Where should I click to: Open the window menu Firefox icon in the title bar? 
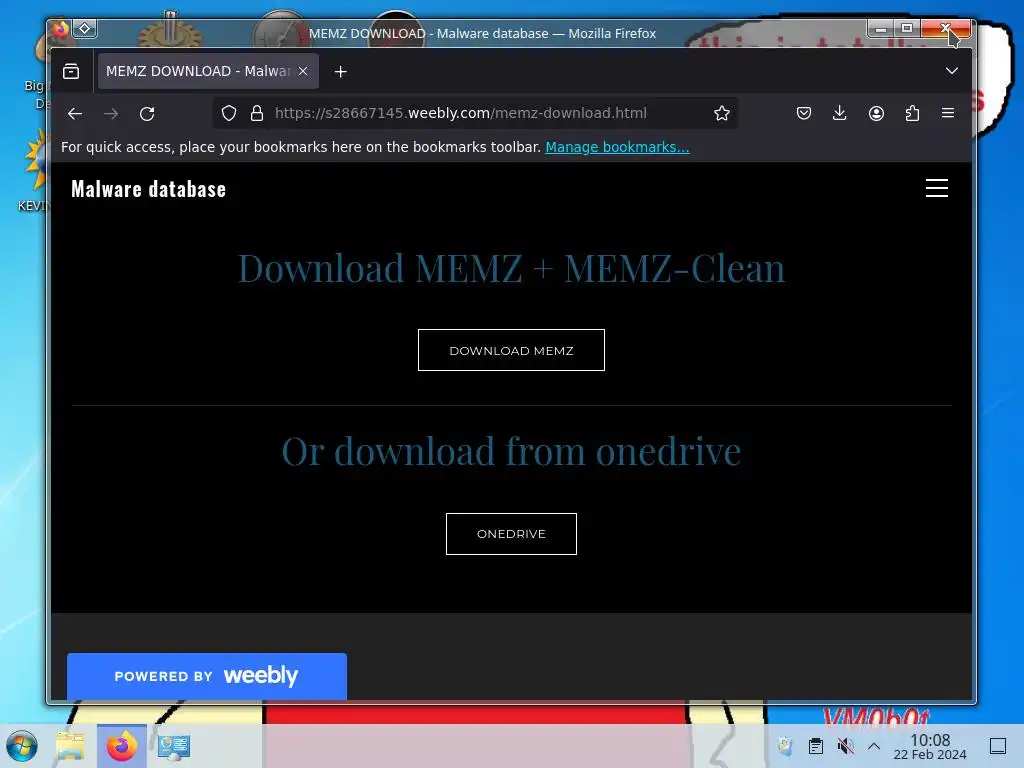(61, 29)
